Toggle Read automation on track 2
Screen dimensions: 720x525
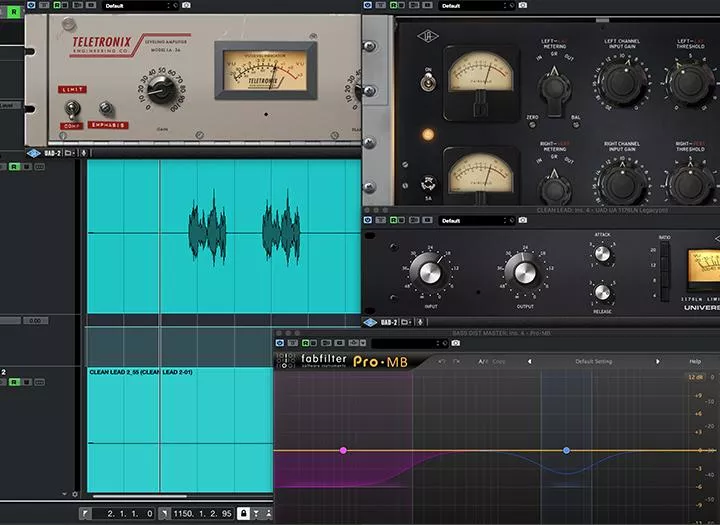[x=14, y=382]
